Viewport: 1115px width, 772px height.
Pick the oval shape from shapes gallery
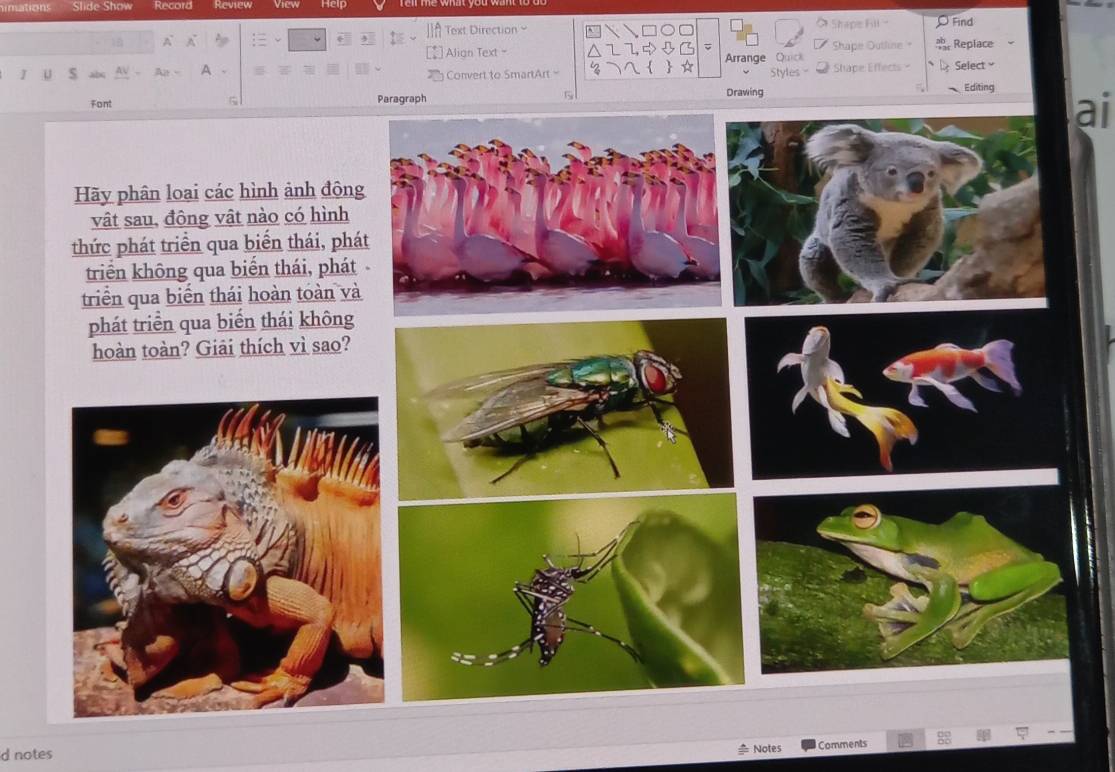coord(666,30)
